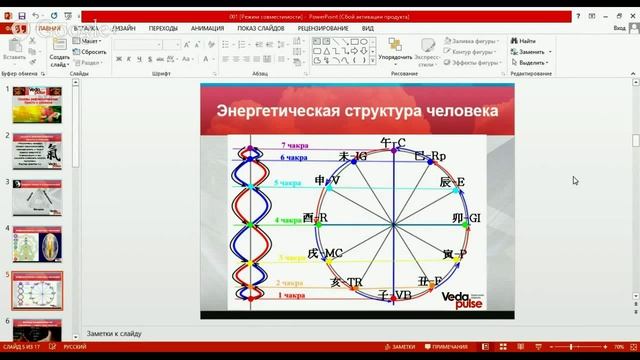Open the Вид ribbon tab
Image resolution: width=640 pixels, height=360 pixels.
coord(367,28)
